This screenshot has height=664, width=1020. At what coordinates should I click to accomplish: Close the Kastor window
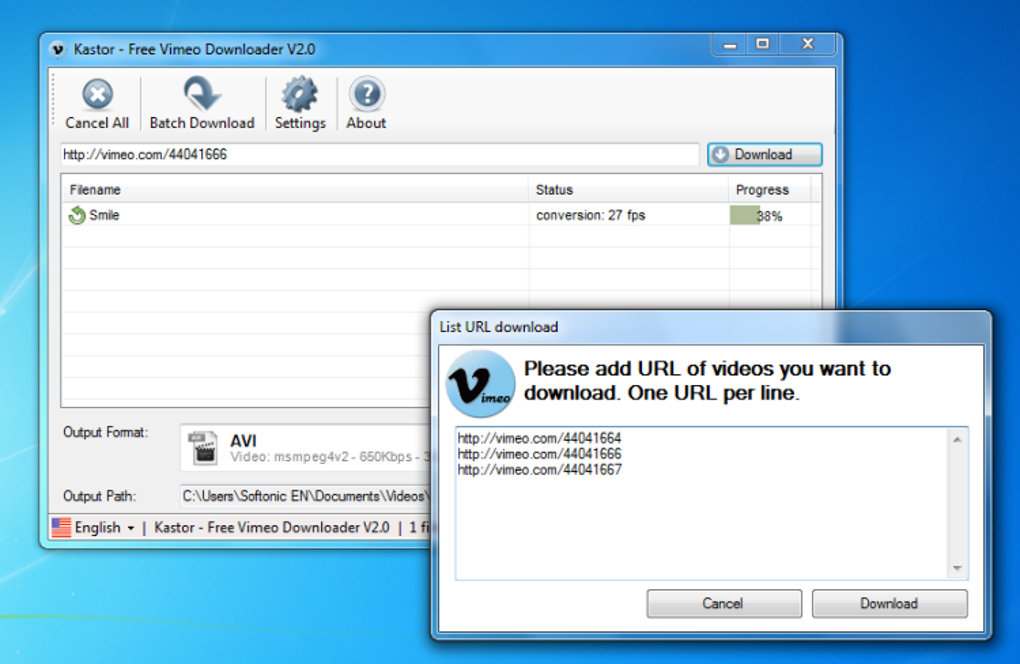(x=808, y=44)
